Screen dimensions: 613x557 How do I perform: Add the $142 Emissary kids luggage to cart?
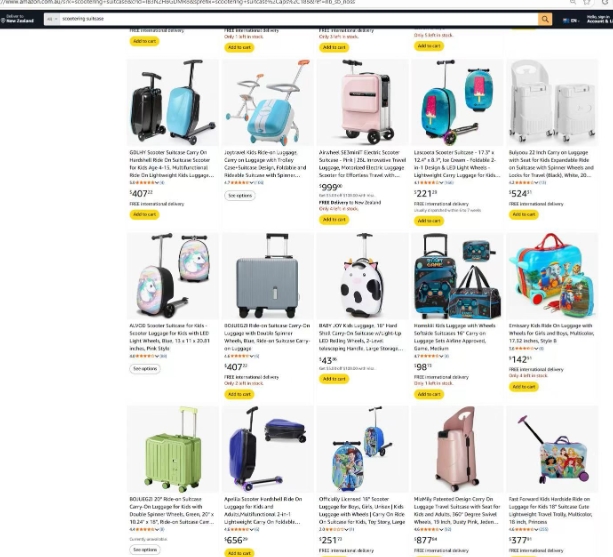coord(523,387)
